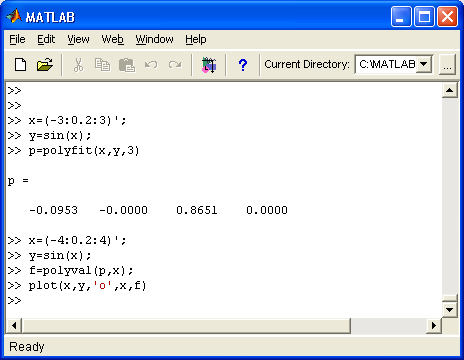
Task: Click the line x=(-4:0.2:4)';
Action: [77, 240]
